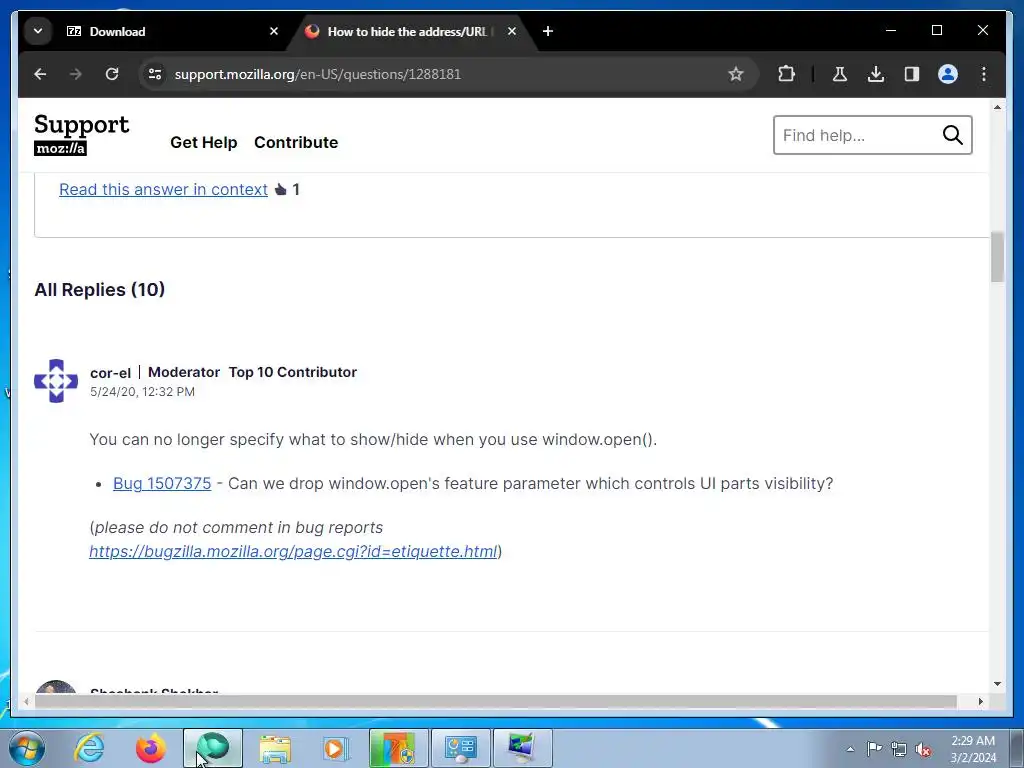Click the scroll down arrow
1024x768 pixels.
[x=997, y=684]
